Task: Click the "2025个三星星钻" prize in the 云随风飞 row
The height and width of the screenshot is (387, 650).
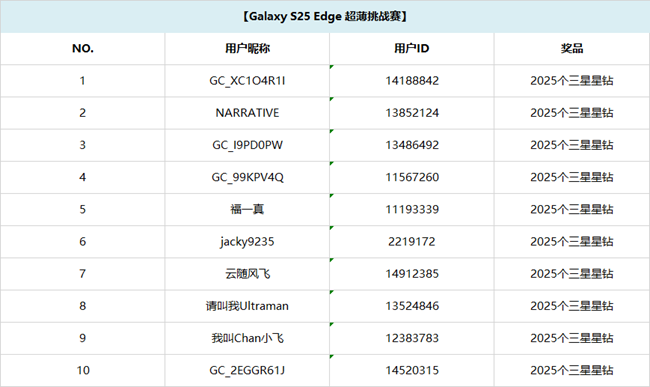Action: point(572,274)
